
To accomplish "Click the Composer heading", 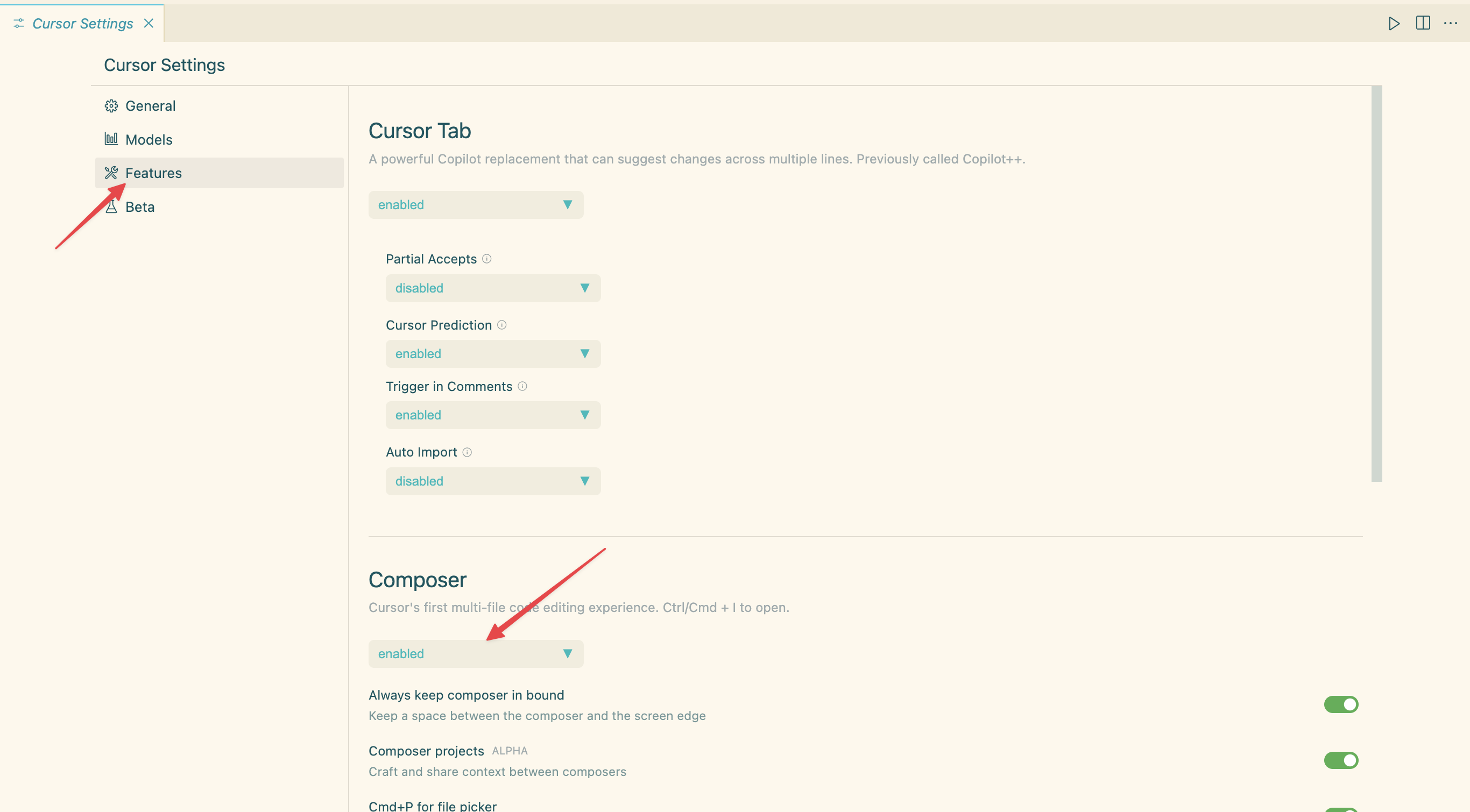I will point(417,580).
